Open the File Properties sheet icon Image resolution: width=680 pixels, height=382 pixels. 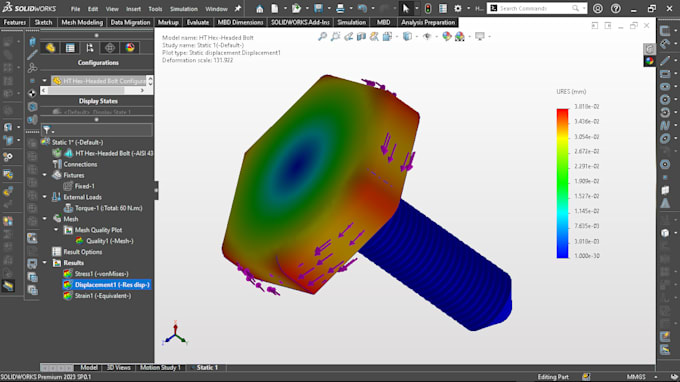pos(443,9)
